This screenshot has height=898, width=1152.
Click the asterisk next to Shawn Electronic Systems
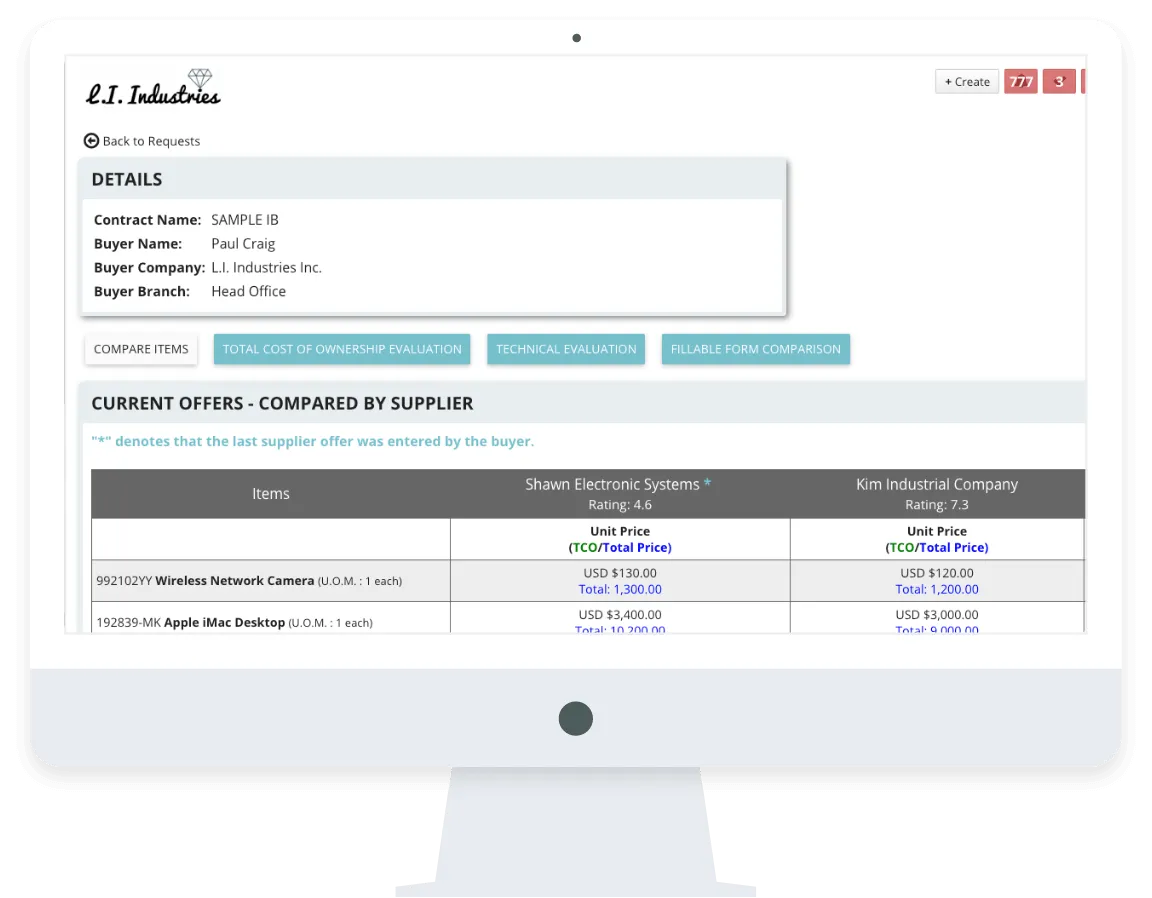tap(707, 483)
